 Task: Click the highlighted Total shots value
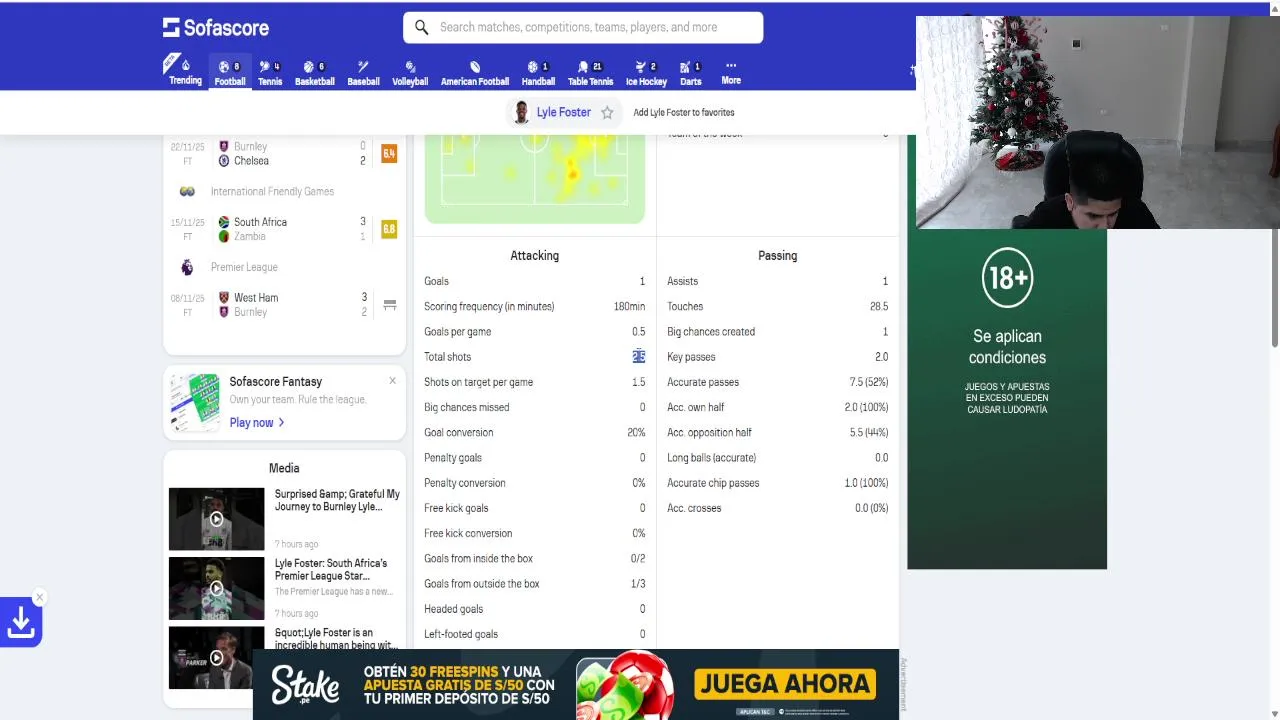pyautogui.click(x=639, y=357)
